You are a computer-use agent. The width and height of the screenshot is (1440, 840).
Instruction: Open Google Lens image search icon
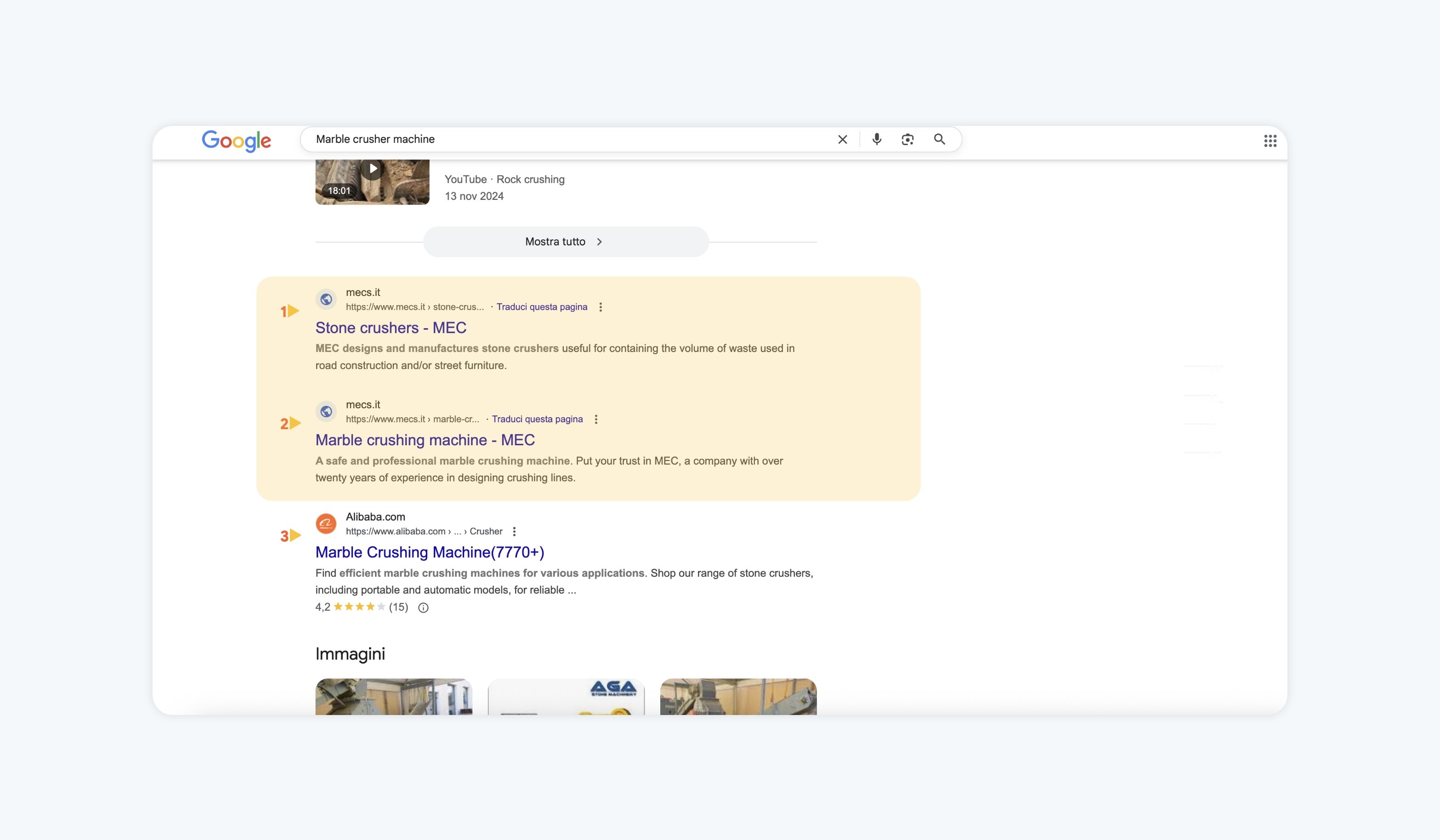point(907,139)
